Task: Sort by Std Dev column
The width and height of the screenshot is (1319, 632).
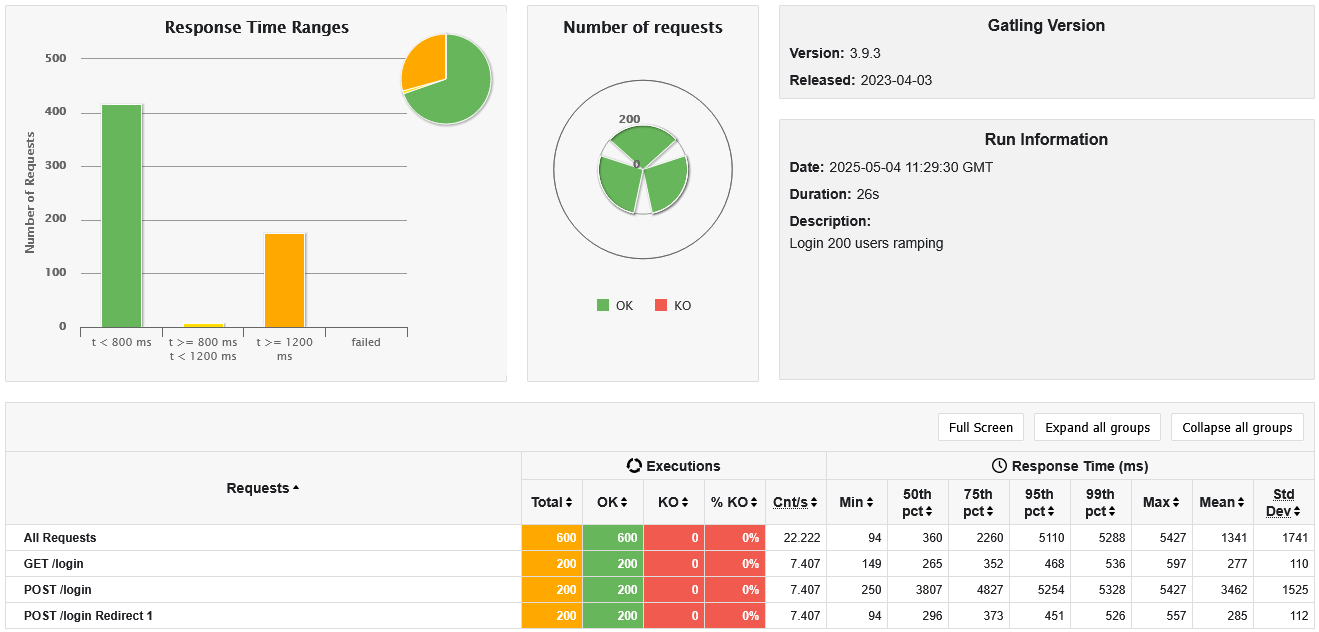Action: (1283, 502)
